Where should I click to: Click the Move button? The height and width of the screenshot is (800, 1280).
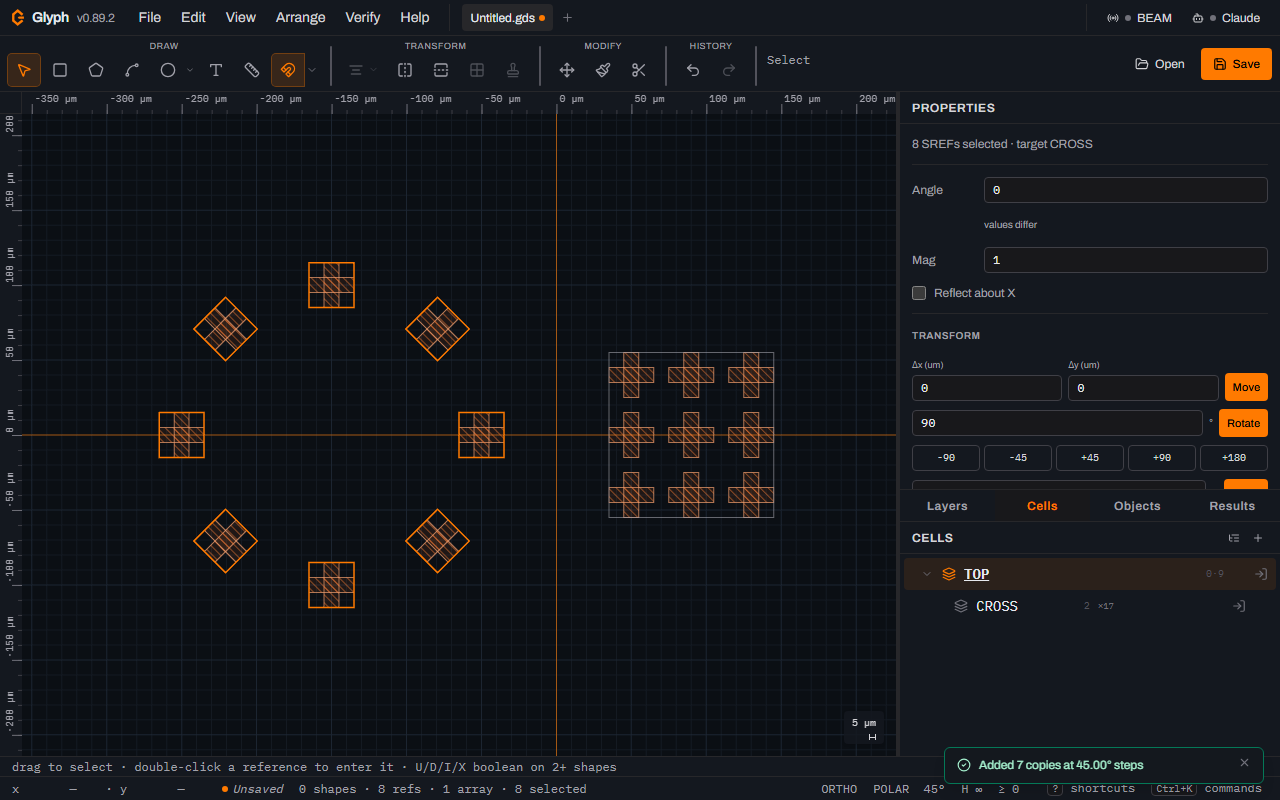tap(1246, 387)
